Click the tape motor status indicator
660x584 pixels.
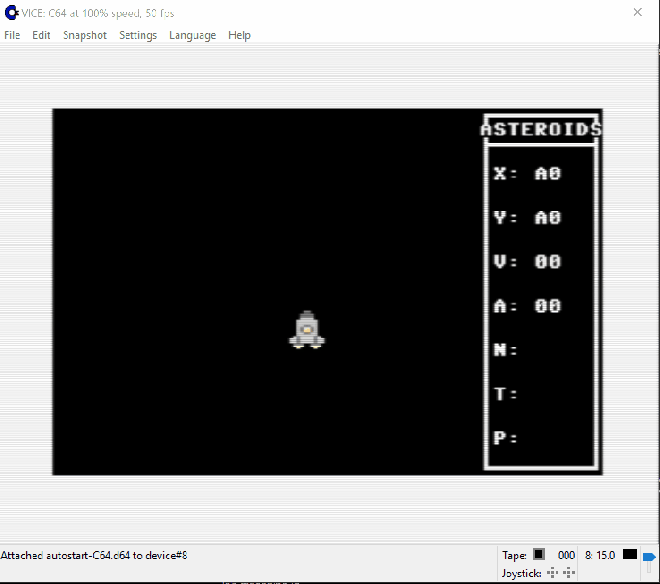point(539,554)
